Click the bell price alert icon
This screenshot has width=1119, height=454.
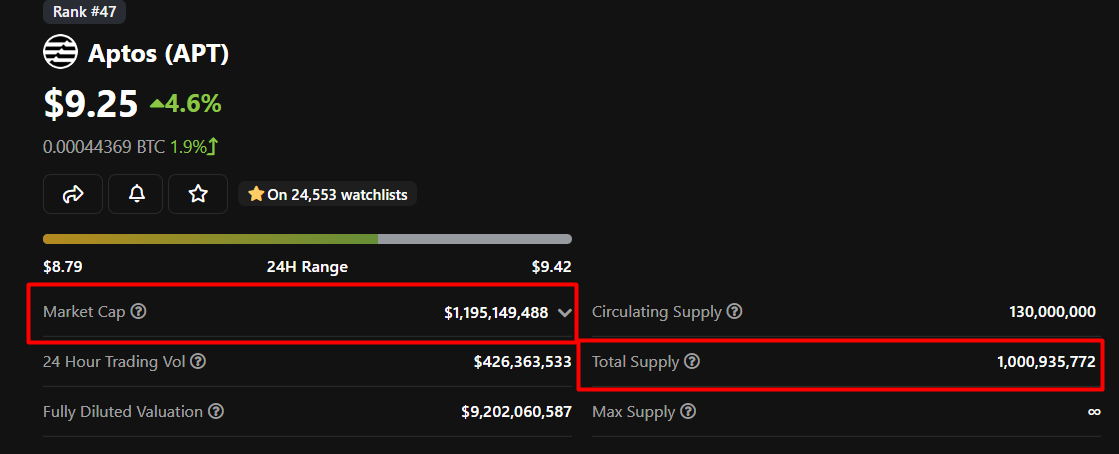tap(138, 194)
